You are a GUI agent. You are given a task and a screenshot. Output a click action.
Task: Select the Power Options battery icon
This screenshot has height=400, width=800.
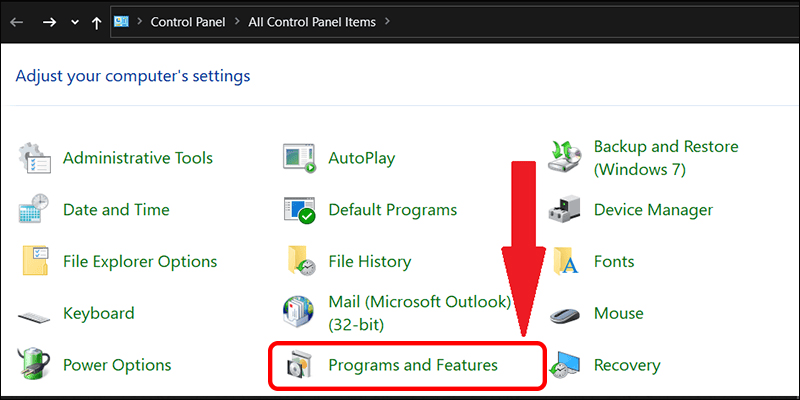(36, 365)
